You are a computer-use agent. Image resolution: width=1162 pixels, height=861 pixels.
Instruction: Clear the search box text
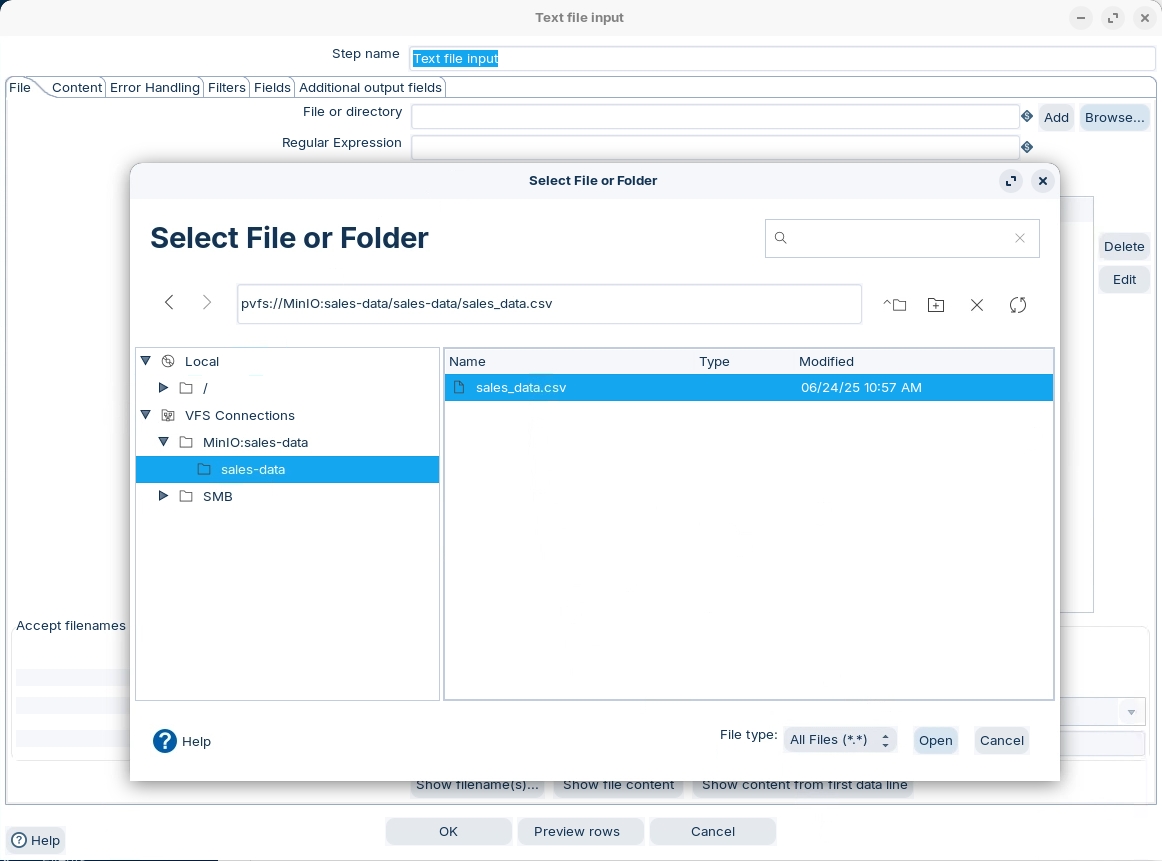pyautogui.click(x=1020, y=238)
